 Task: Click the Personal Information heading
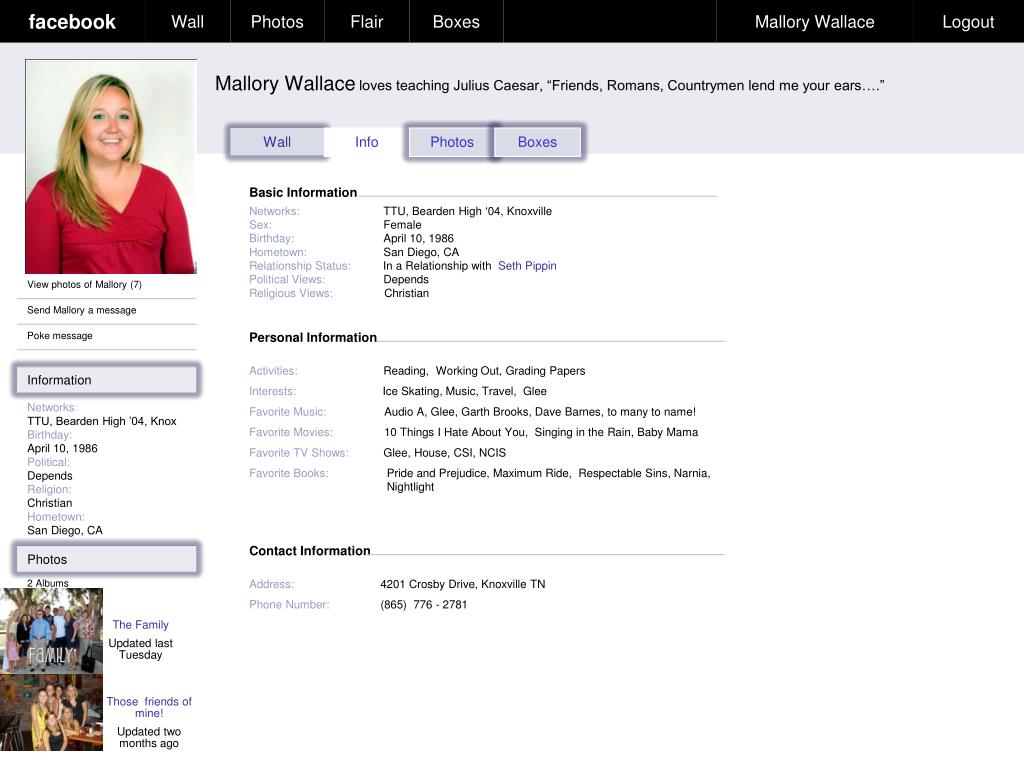click(x=313, y=338)
